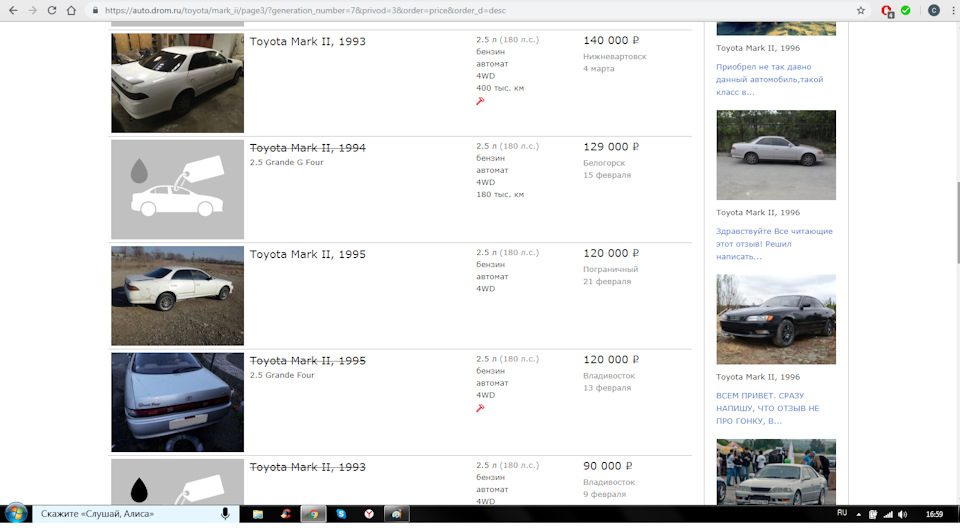This screenshot has width=960, height=532.
Task: View the silver 1995 Mark II rear photo
Action: coord(178,402)
